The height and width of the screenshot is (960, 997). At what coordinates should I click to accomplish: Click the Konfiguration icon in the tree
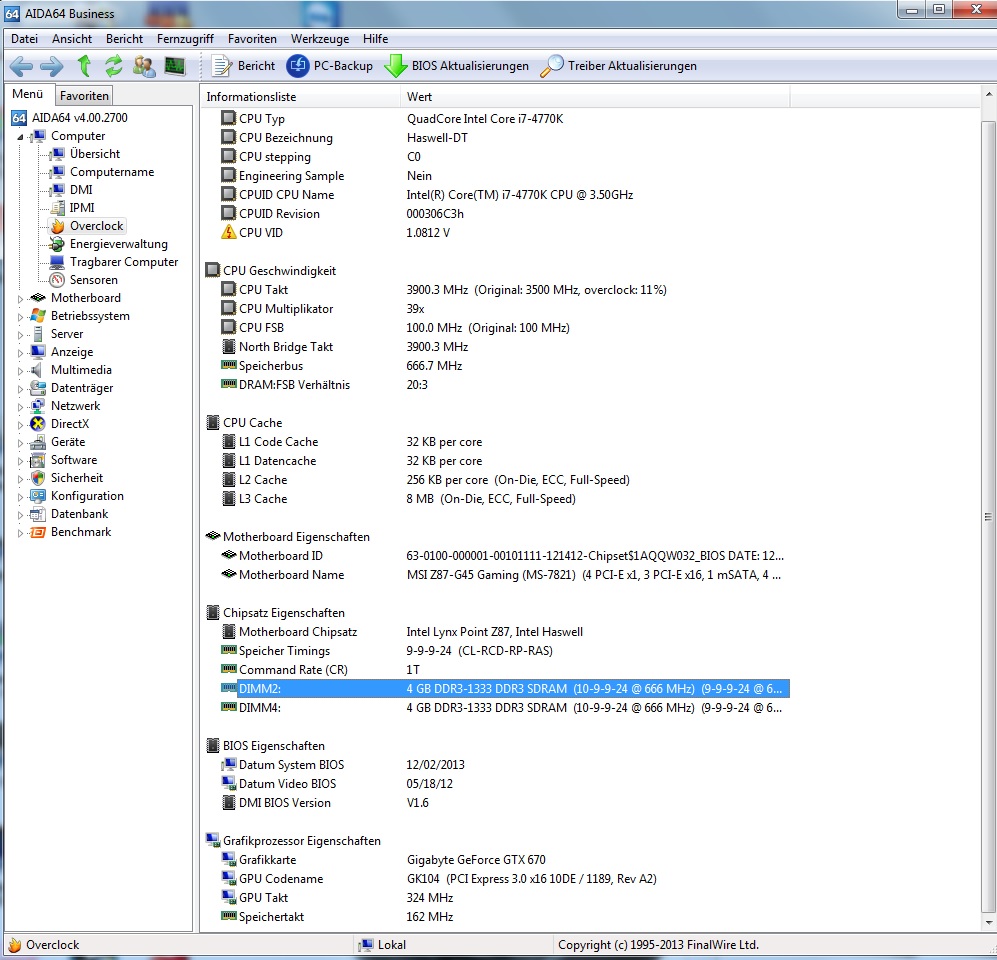[x=38, y=496]
